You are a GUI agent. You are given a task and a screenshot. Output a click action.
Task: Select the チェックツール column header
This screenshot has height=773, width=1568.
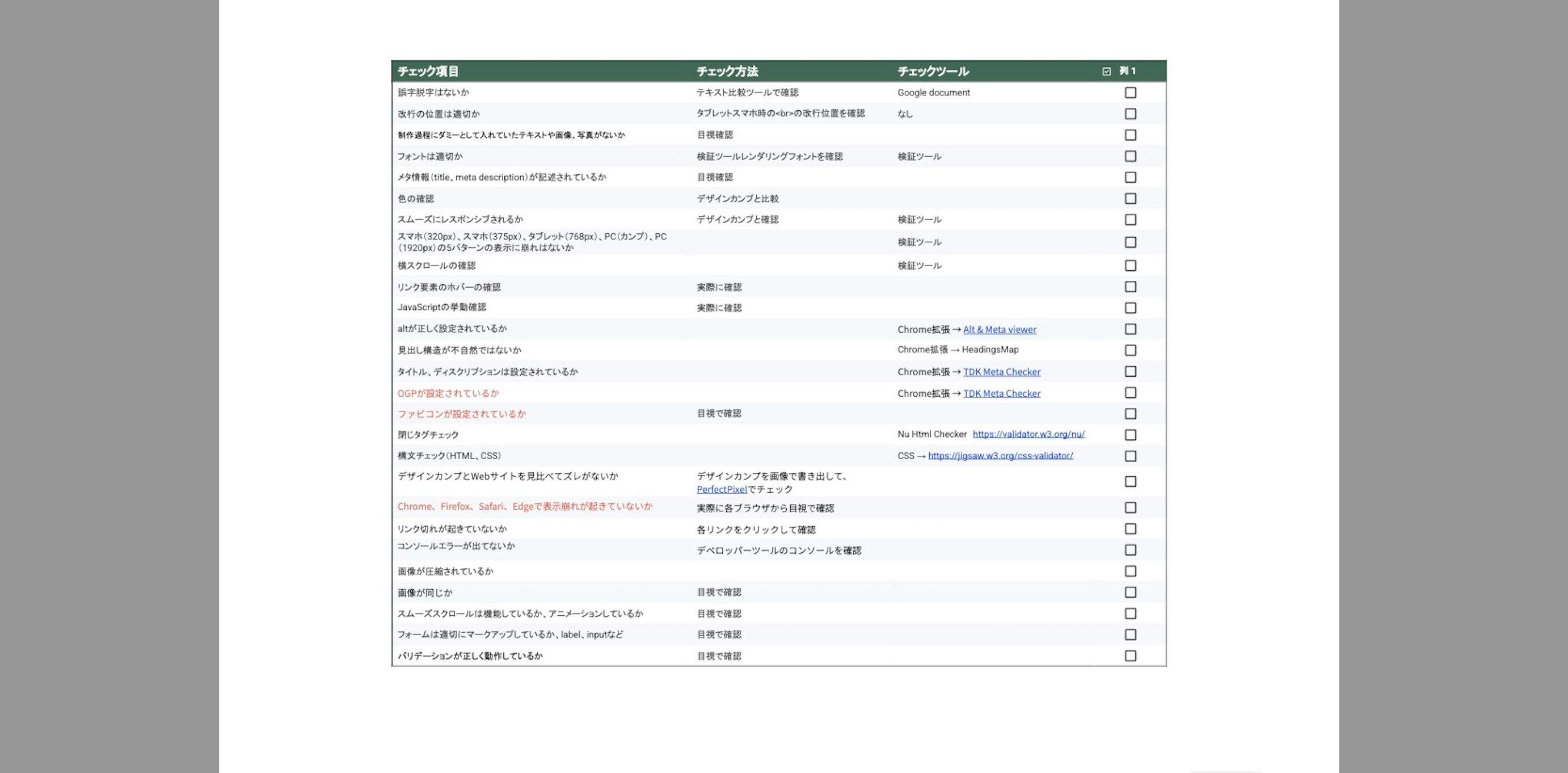coord(933,72)
